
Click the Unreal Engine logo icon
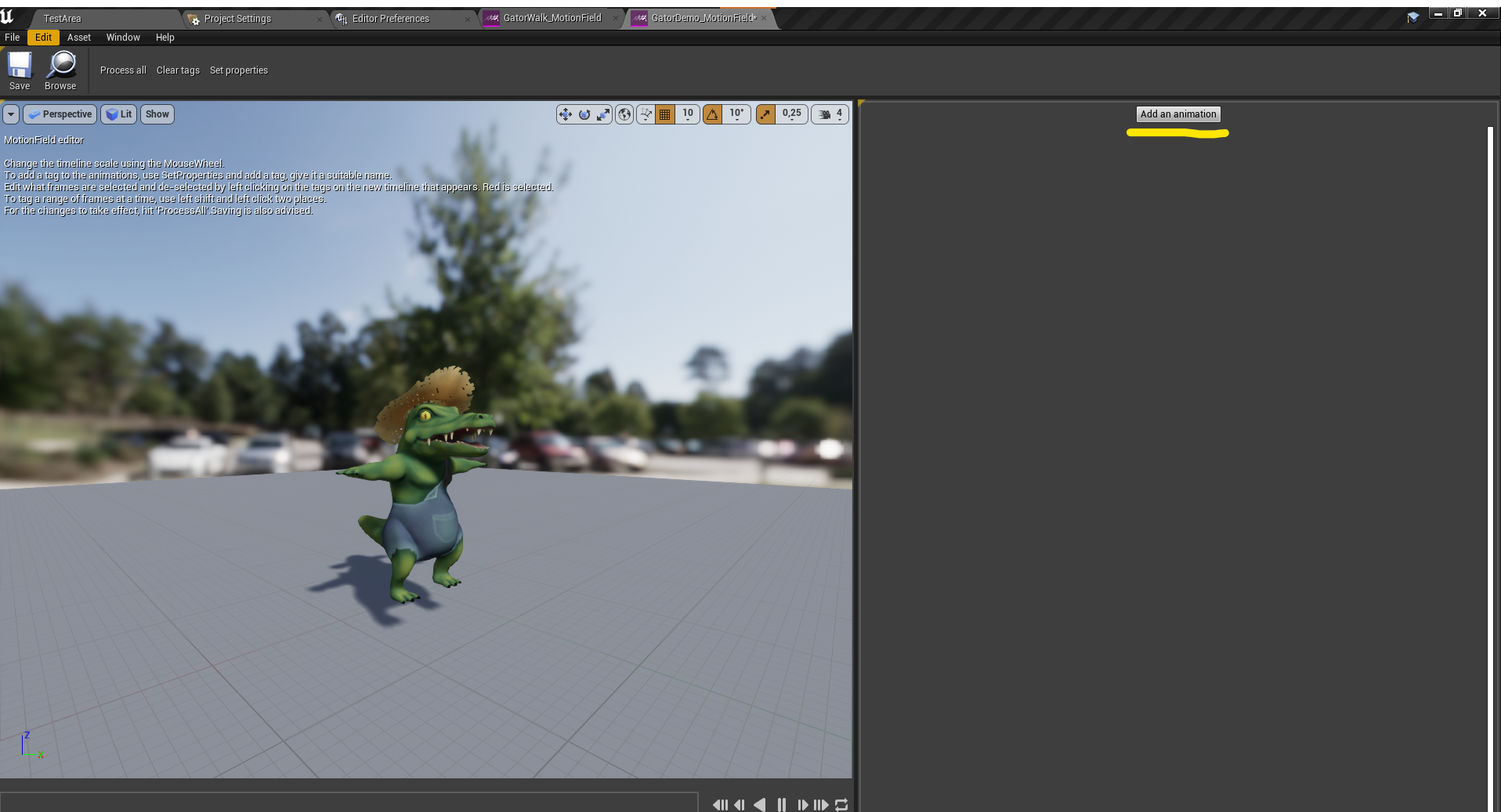tap(8, 16)
